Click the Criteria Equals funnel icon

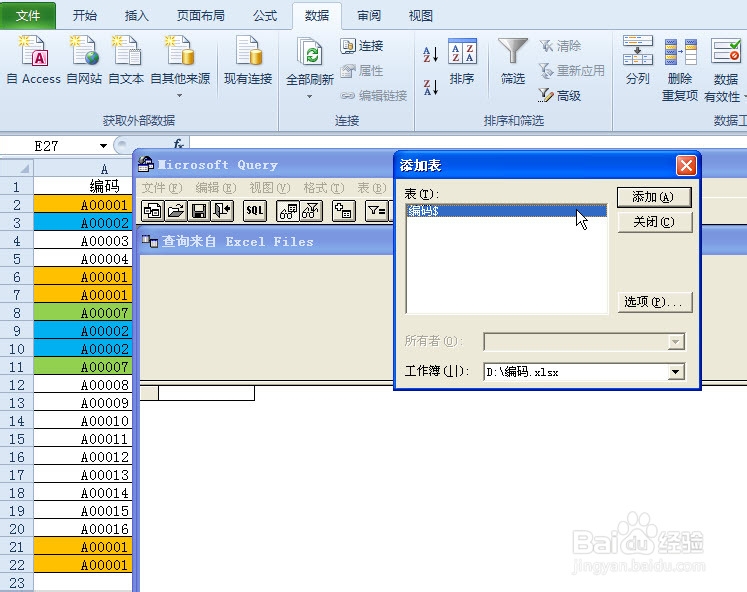376,211
